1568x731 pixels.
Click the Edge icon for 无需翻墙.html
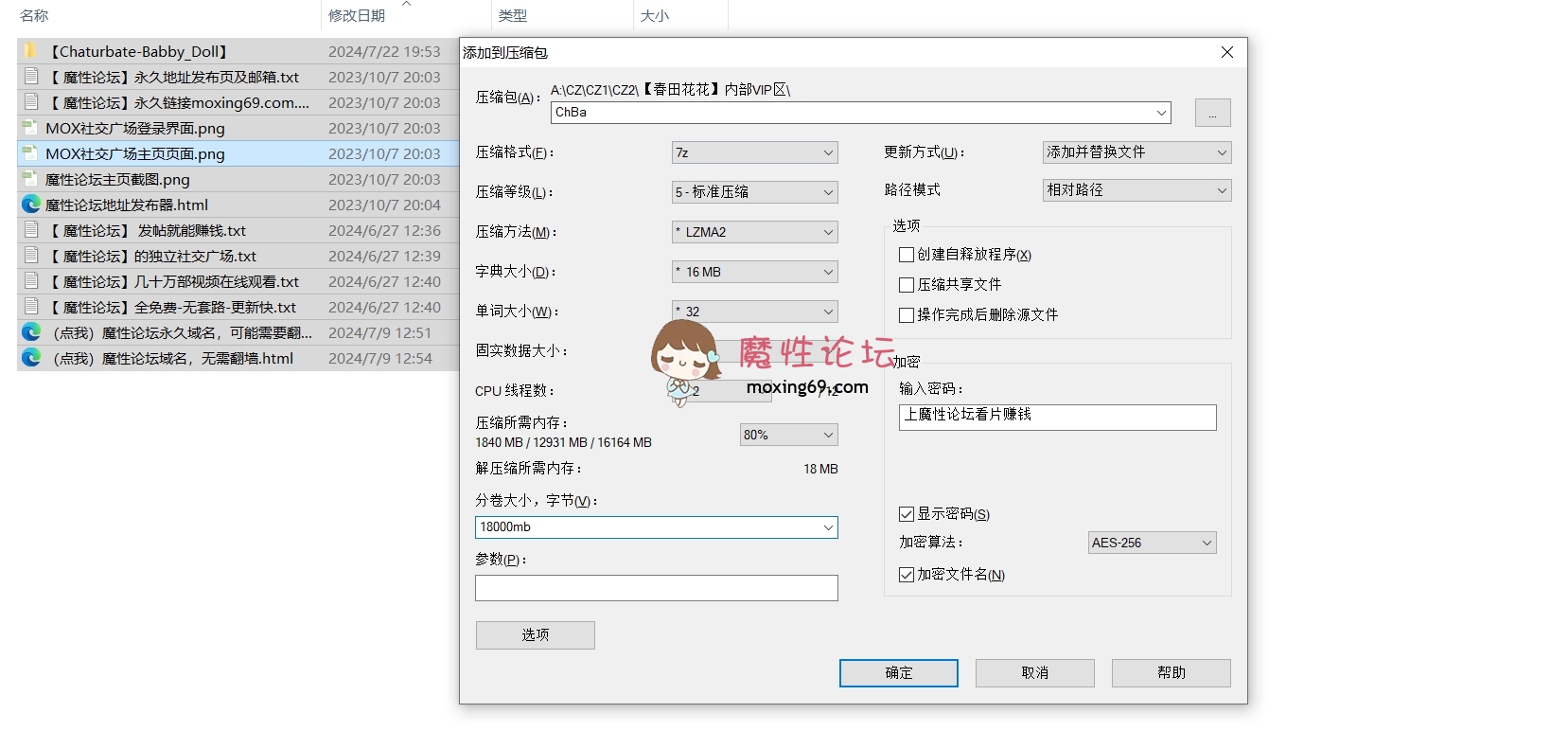coord(31,357)
